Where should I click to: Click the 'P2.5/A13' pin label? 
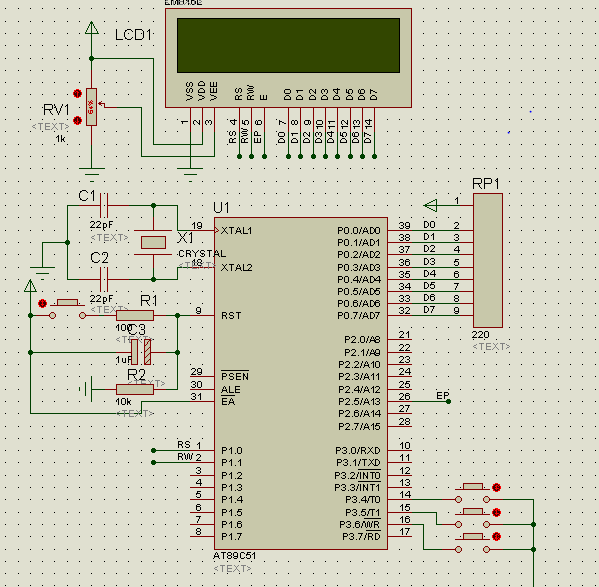359,401
